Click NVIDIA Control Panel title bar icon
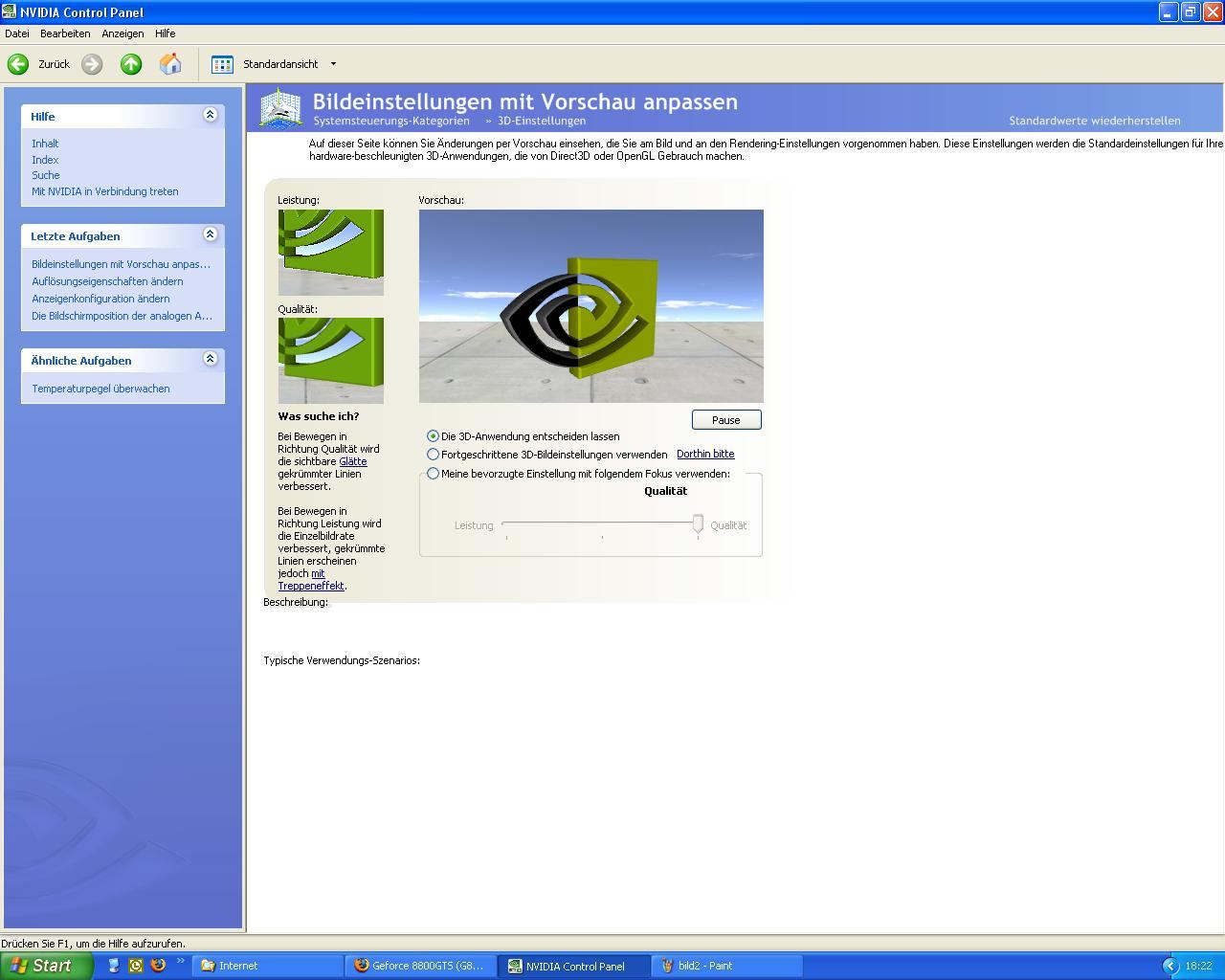Screen dimensions: 1225x980 point(10,11)
